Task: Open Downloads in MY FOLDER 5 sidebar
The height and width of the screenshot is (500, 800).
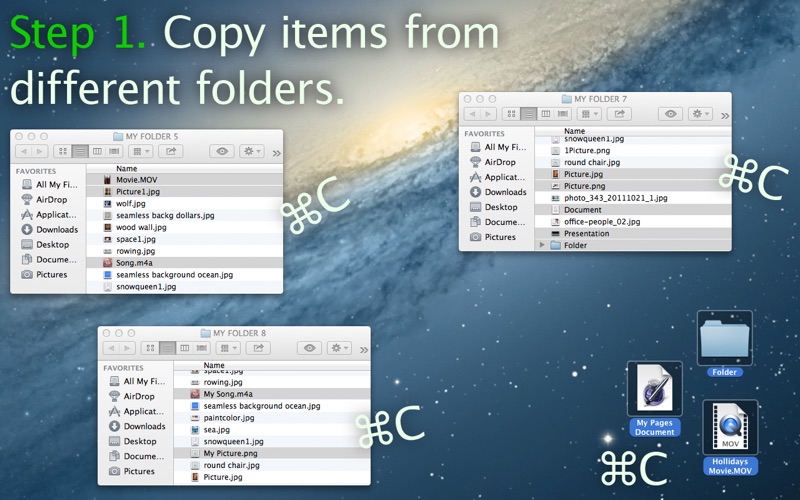Action: click(x=48, y=230)
